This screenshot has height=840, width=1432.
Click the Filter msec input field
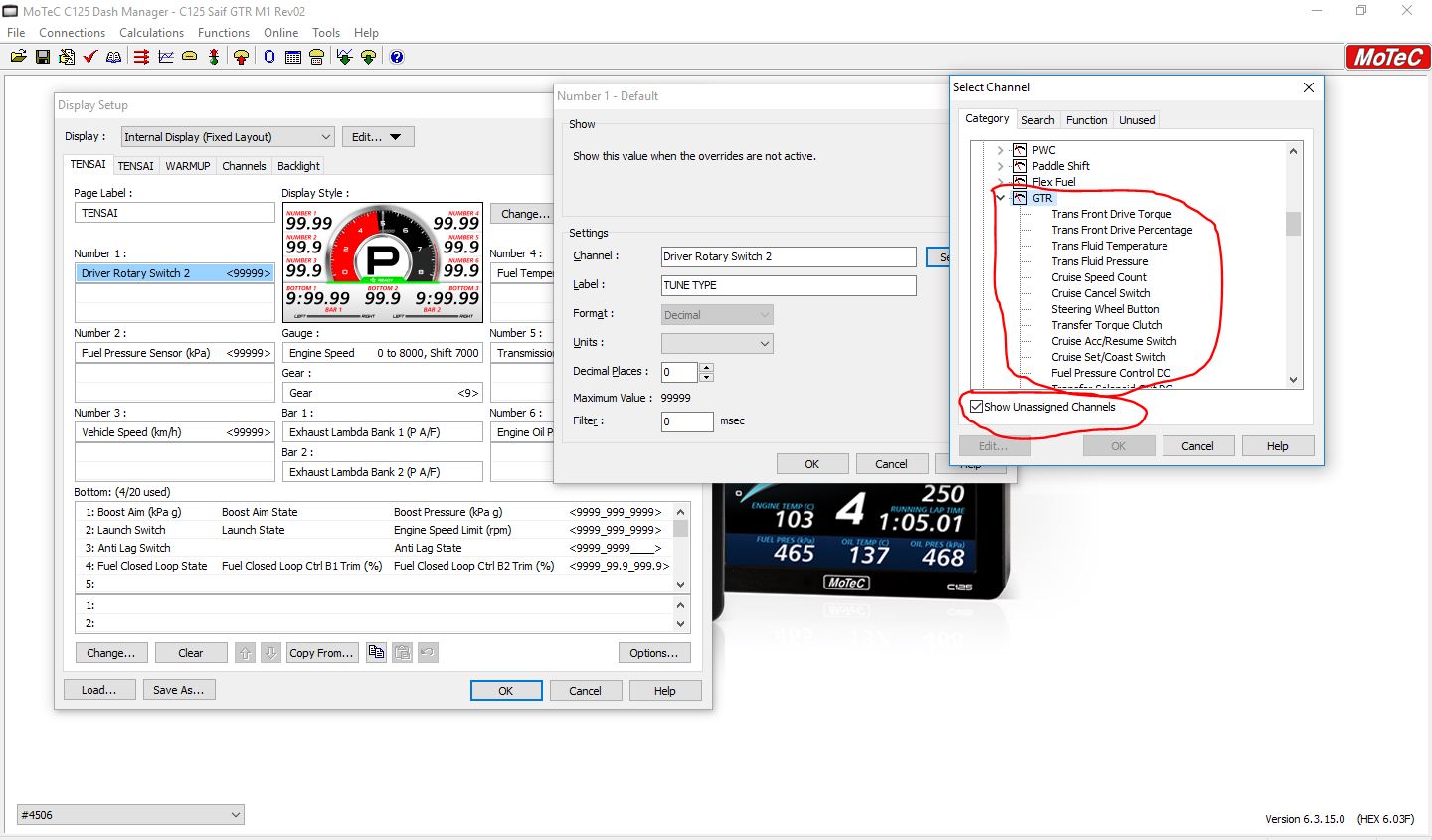pos(687,421)
